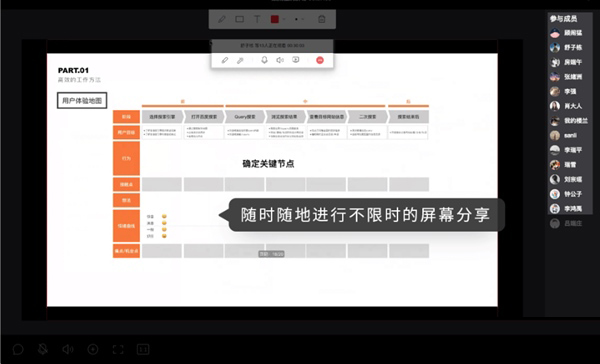Click the 打开百度搜索 stage chevron
This screenshot has width=600, height=364.
(204, 117)
